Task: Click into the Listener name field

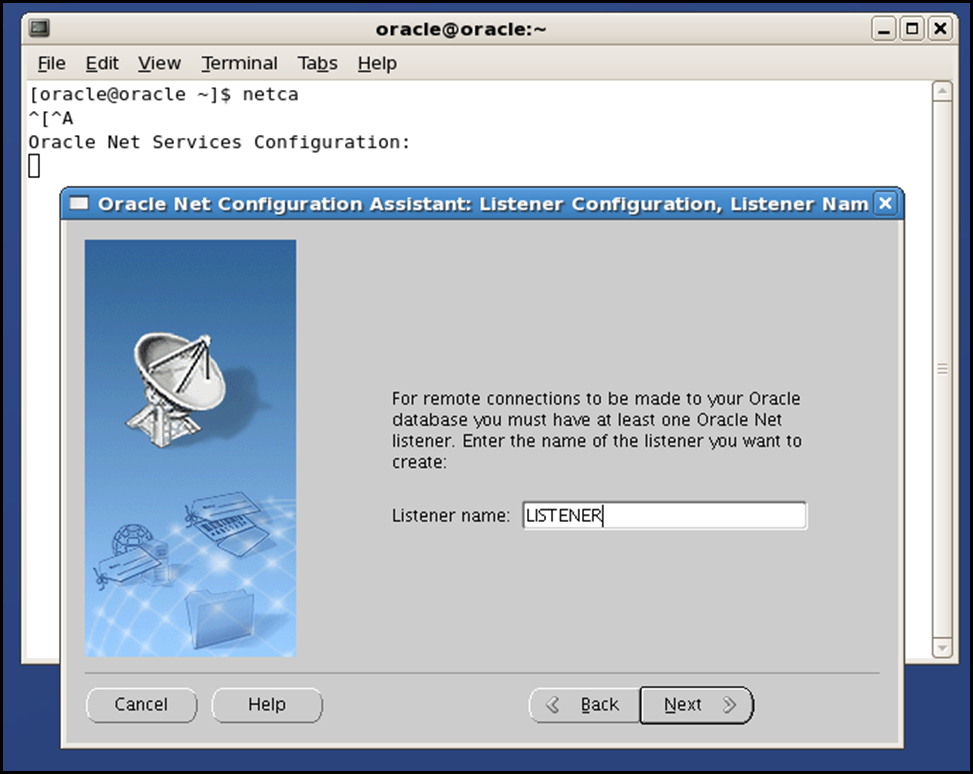Action: pyautogui.click(x=665, y=515)
